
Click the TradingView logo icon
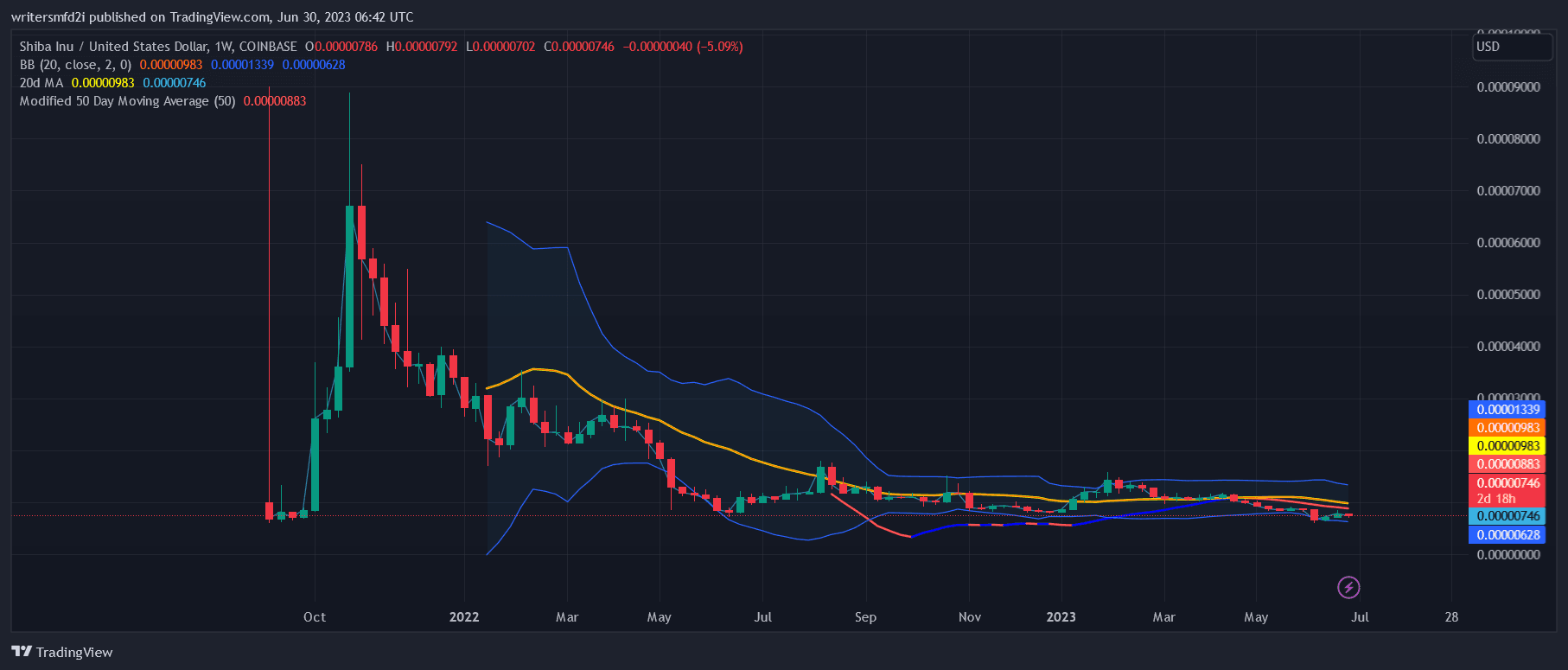coord(22,652)
